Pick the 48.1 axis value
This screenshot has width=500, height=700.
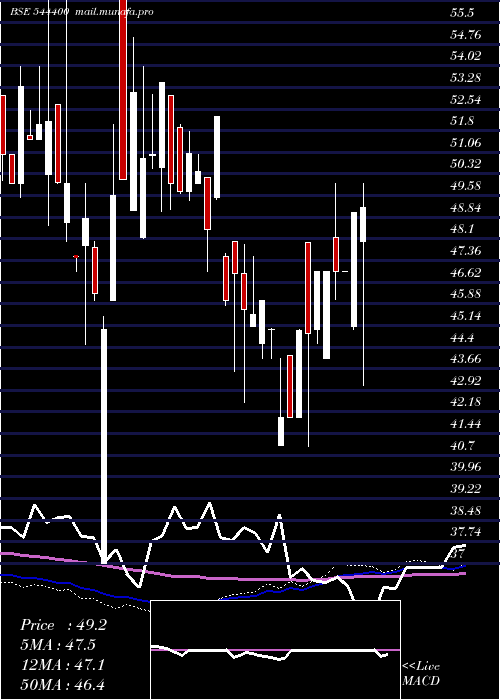(462, 229)
